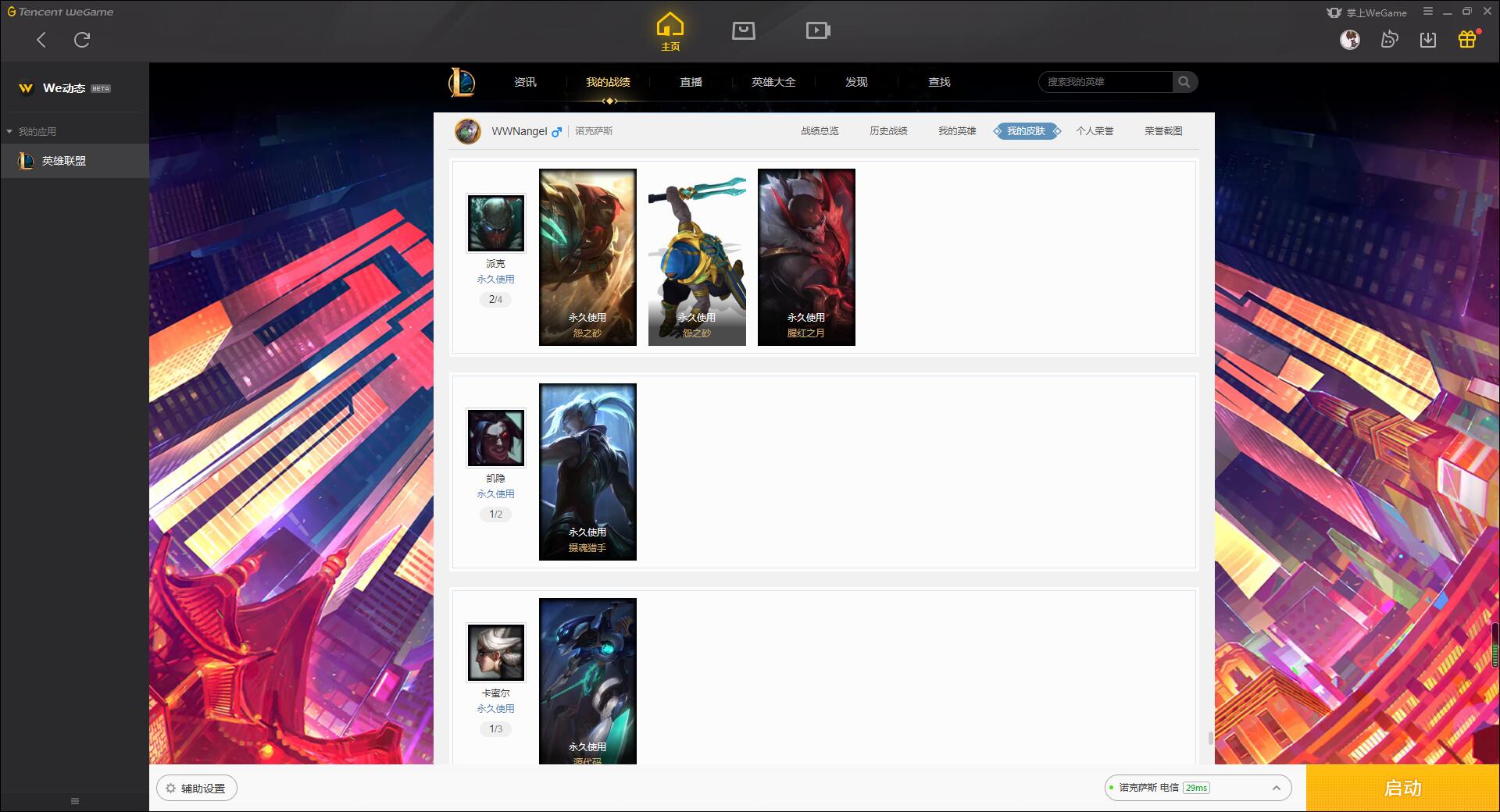Open the 查找 menu
1500x812 pixels.
point(939,82)
